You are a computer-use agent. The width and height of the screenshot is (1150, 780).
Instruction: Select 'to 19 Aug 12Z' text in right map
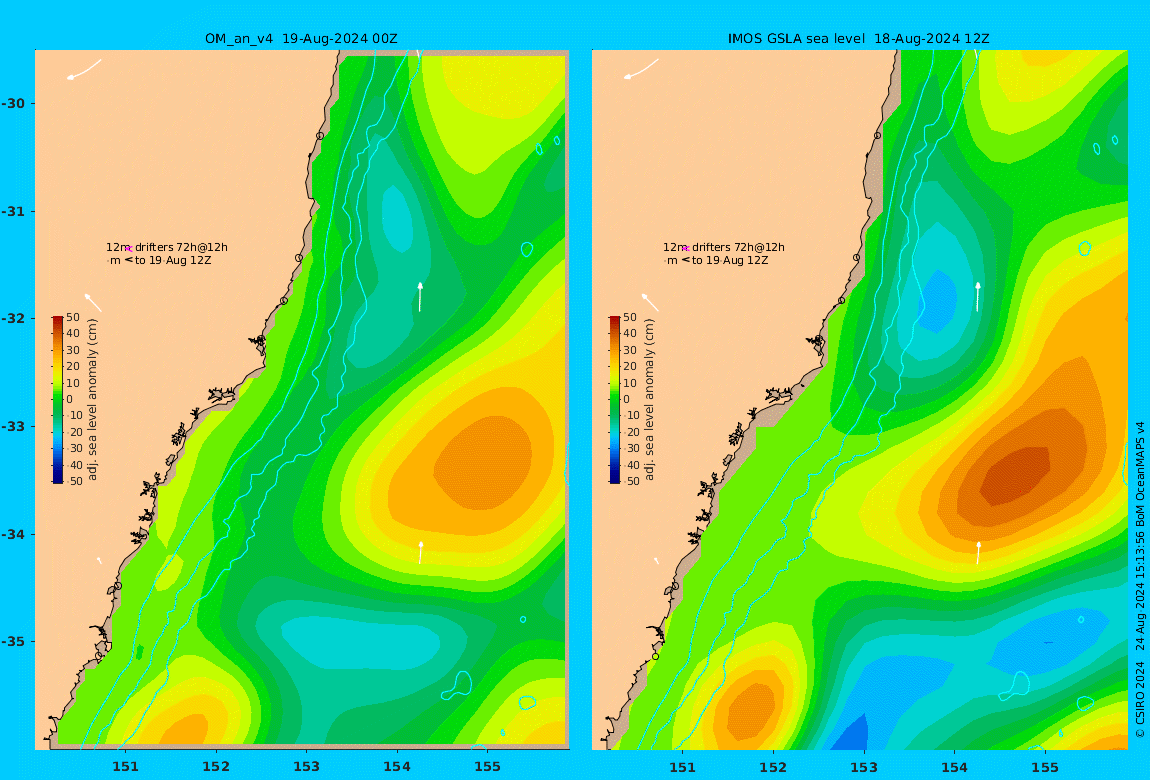pos(730,260)
